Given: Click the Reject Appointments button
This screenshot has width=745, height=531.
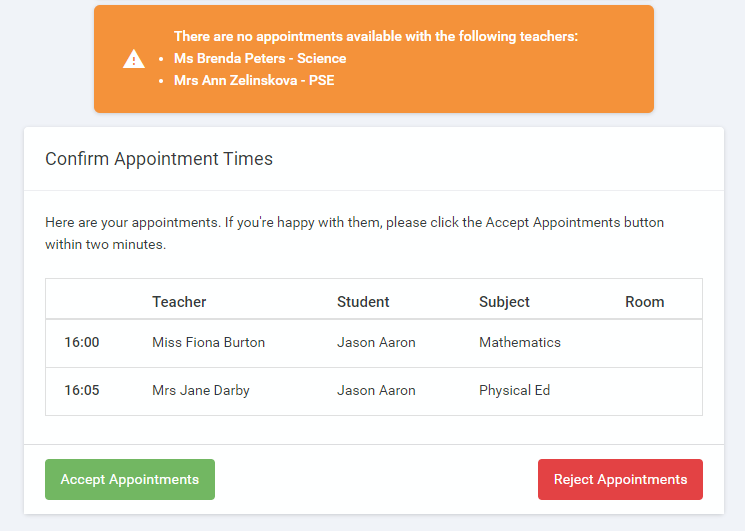Looking at the screenshot, I should (620, 479).
